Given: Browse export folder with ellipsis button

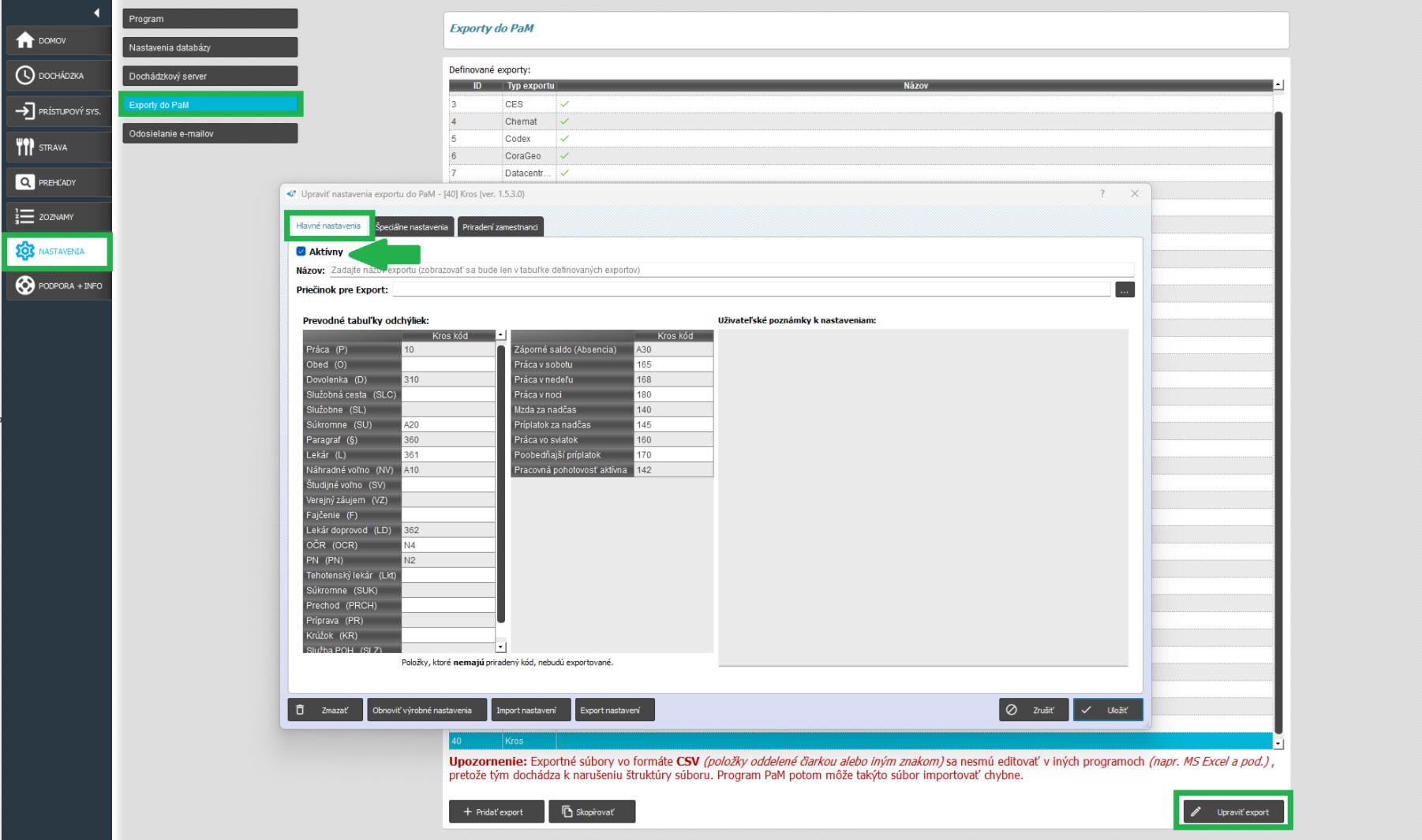Looking at the screenshot, I should 1125,290.
